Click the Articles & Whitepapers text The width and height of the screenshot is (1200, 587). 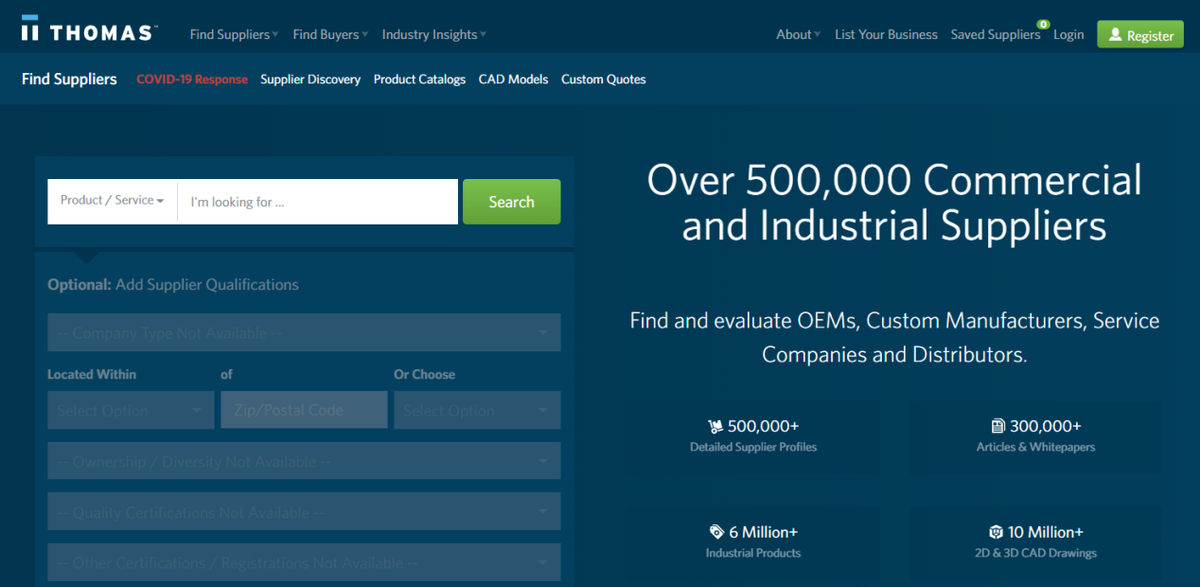pyautogui.click(x=1036, y=447)
